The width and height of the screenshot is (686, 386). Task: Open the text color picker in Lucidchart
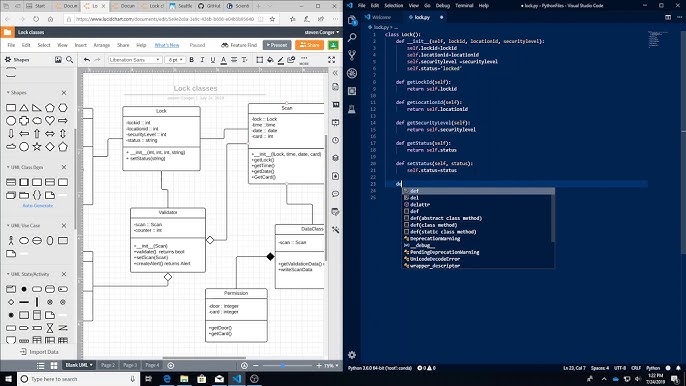223,60
